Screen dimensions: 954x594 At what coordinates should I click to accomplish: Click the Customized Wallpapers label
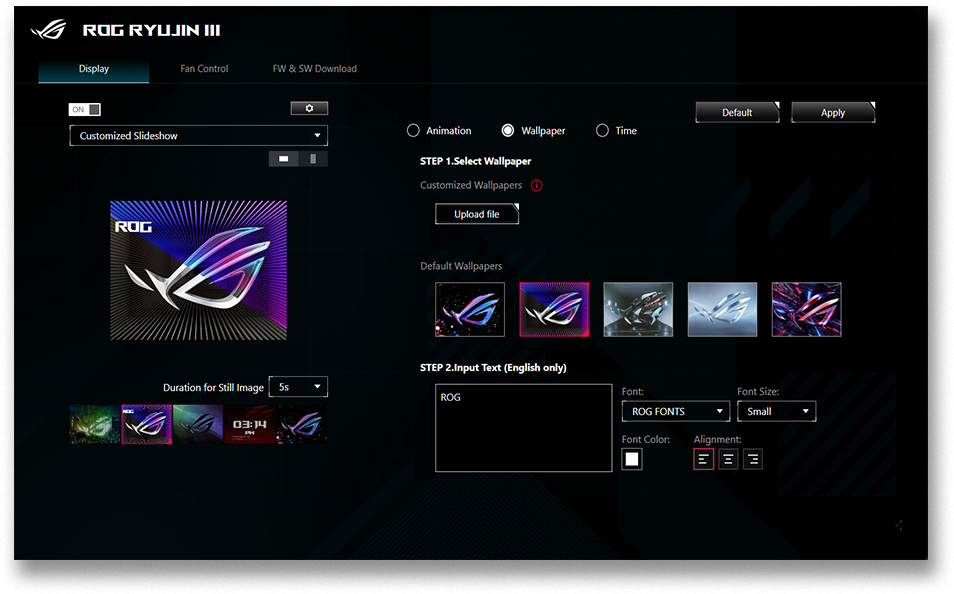471,185
